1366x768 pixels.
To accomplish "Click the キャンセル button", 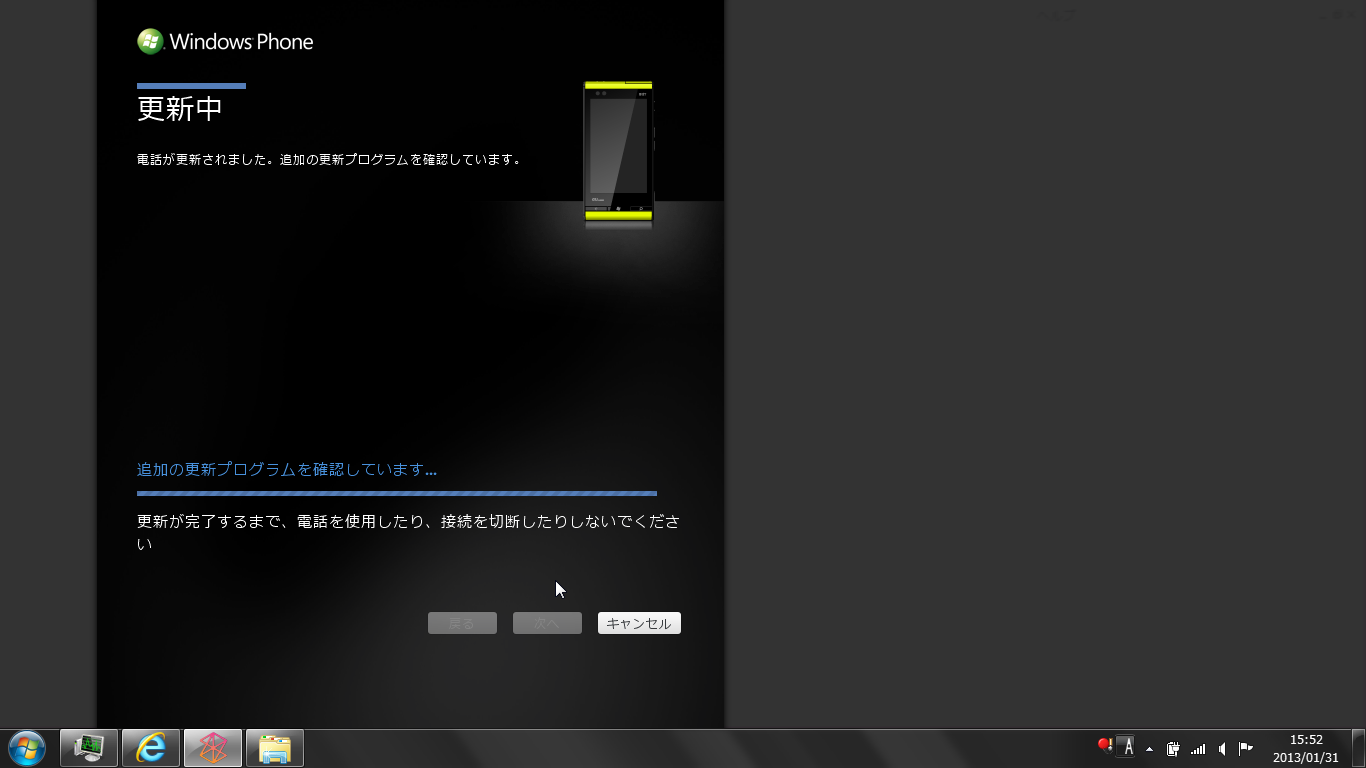I will pyautogui.click(x=639, y=623).
